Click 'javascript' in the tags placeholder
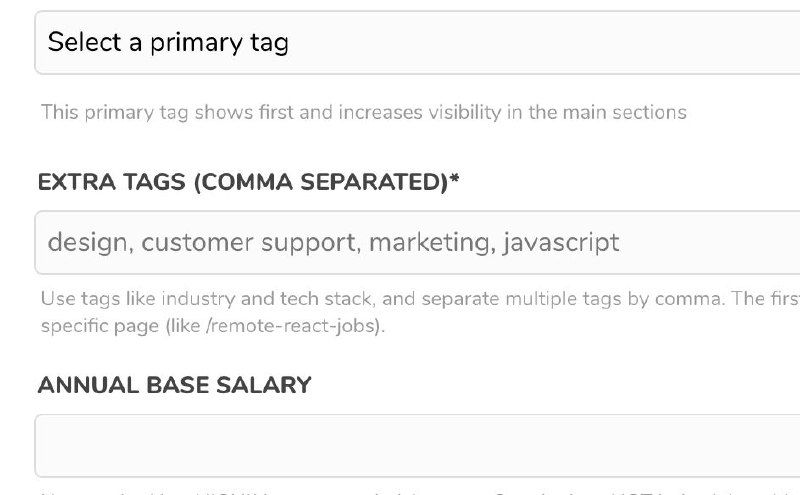This screenshot has width=800, height=495. pos(561,242)
